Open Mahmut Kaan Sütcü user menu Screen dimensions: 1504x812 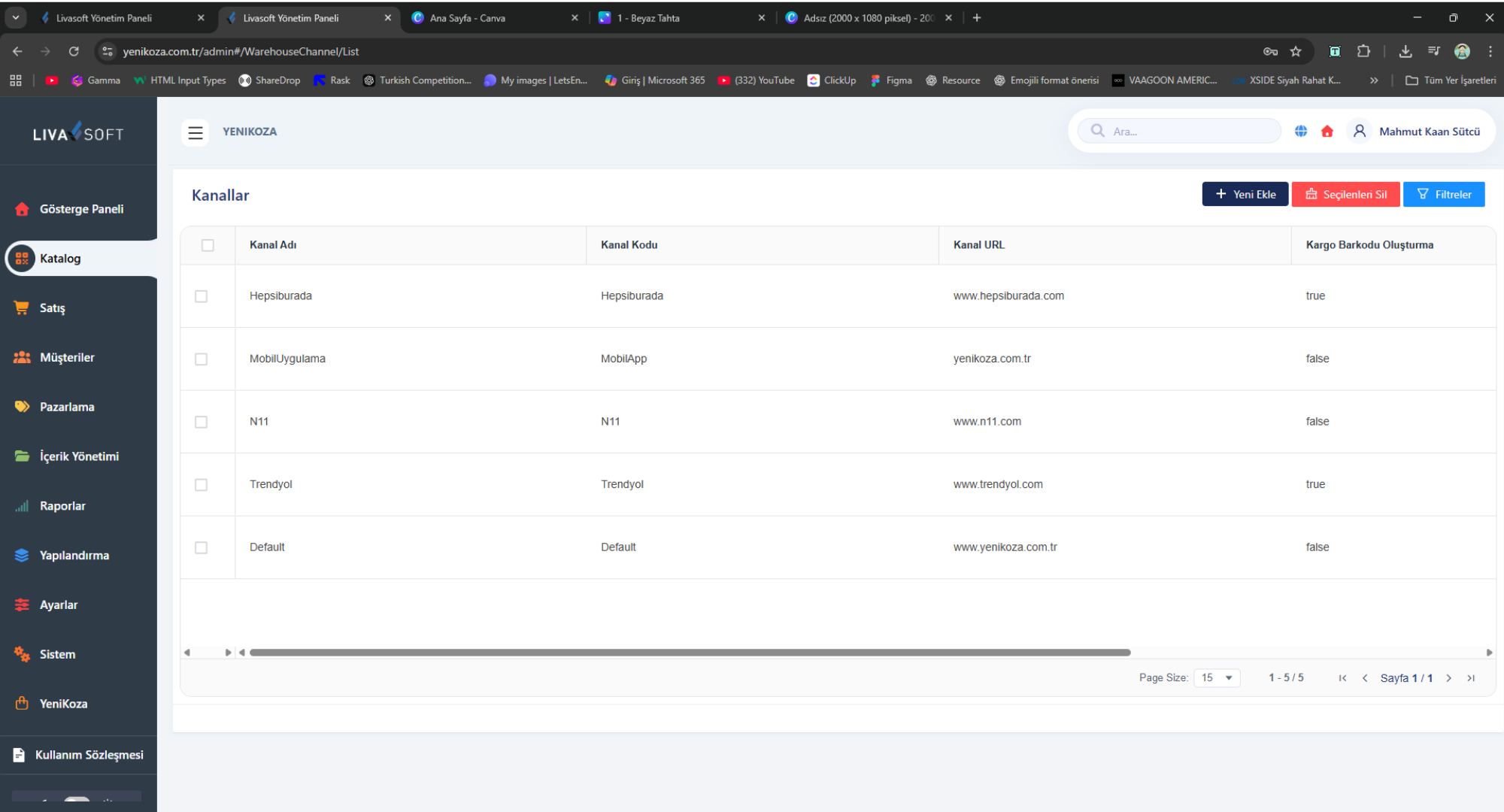pos(1429,132)
